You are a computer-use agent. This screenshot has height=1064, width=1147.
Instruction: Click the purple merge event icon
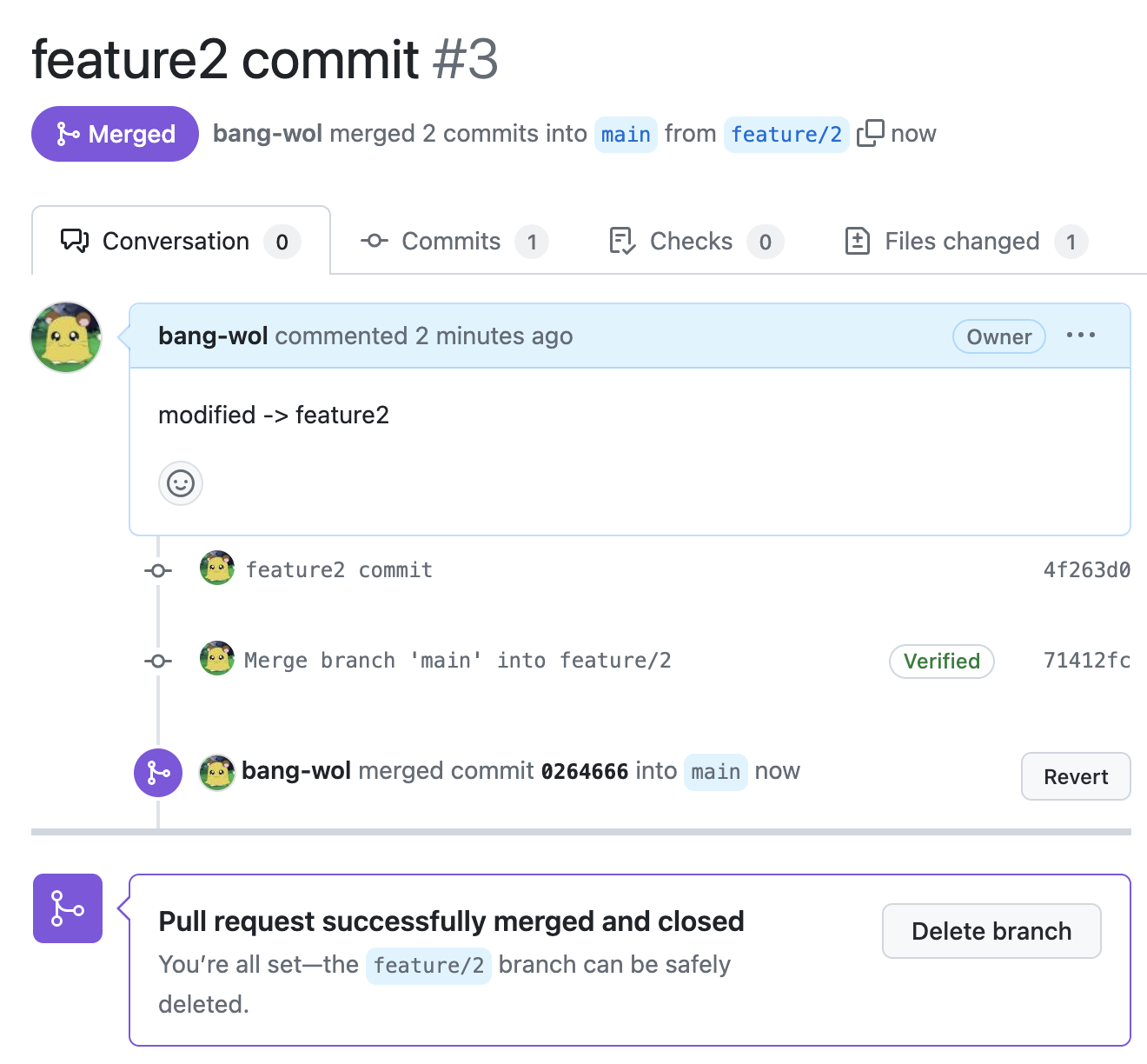point(158,772)
